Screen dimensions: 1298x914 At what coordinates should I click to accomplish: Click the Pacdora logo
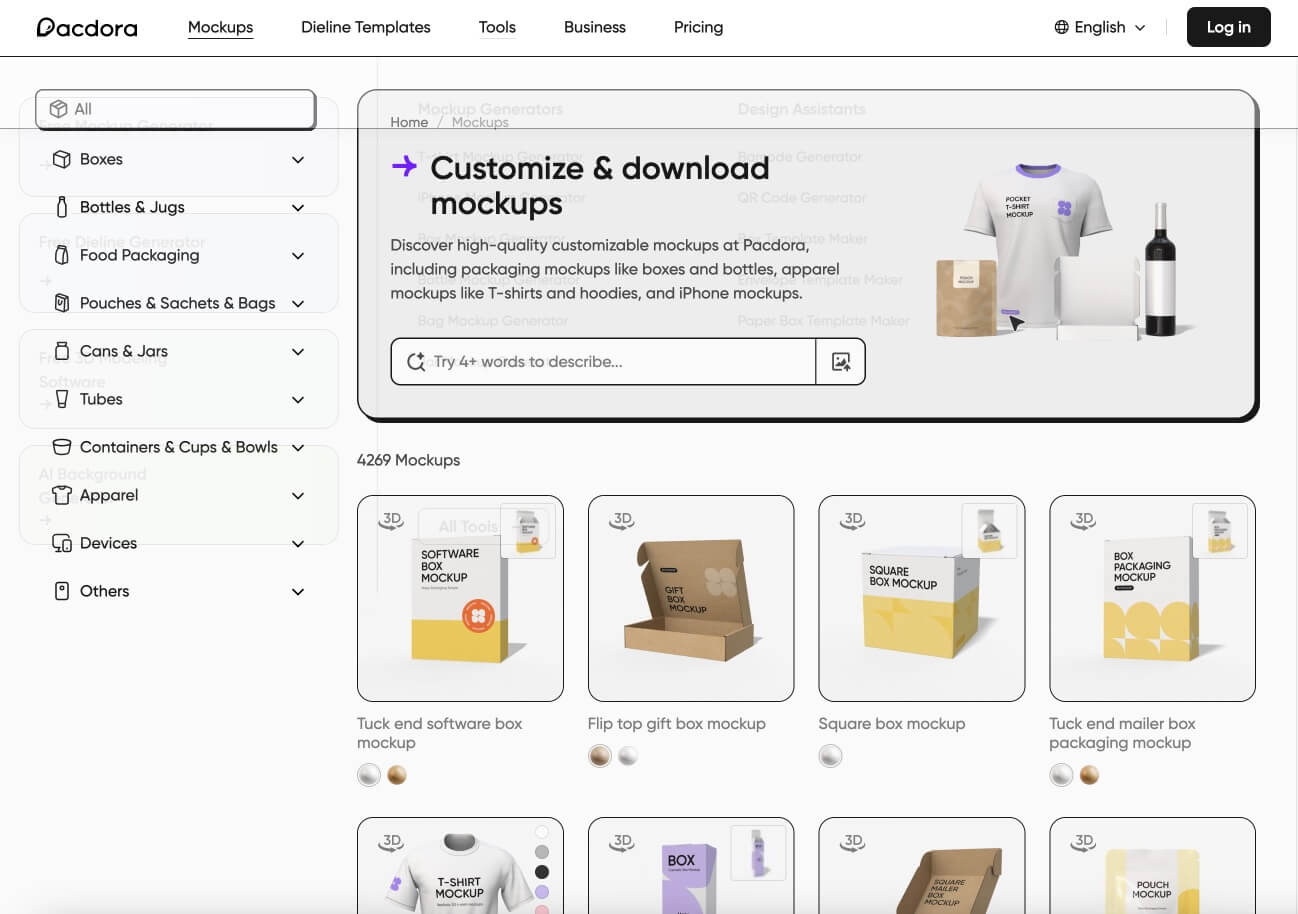pyautogui.click(x=87, y=27)
